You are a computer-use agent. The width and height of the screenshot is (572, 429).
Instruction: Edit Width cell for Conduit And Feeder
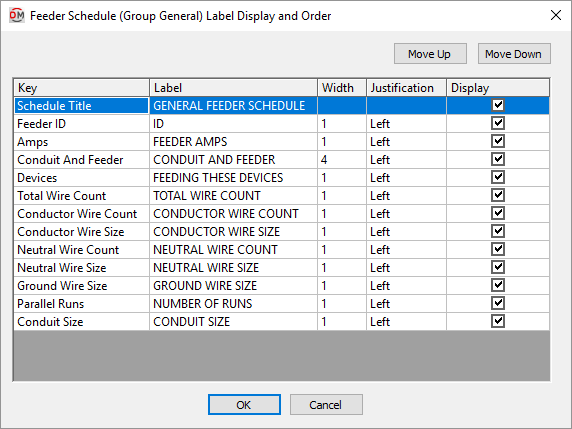coord(342,159)
